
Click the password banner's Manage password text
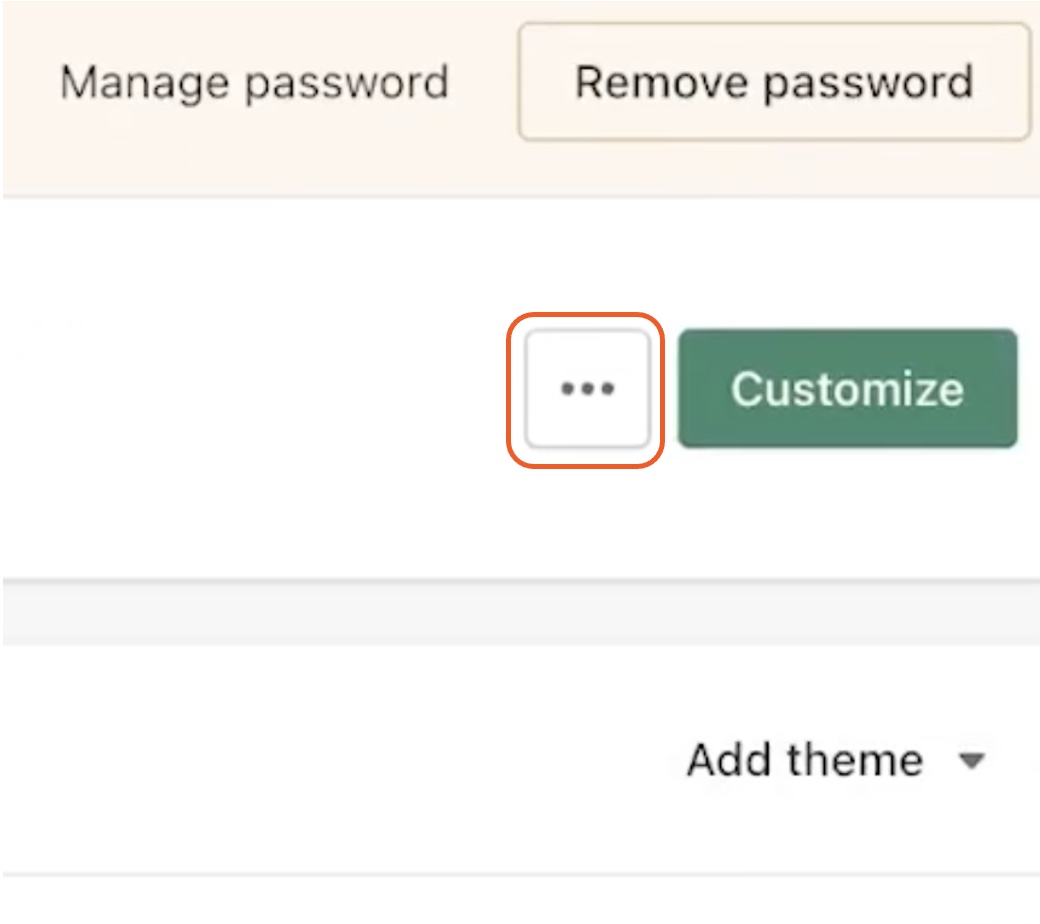[x=255, y=83]
